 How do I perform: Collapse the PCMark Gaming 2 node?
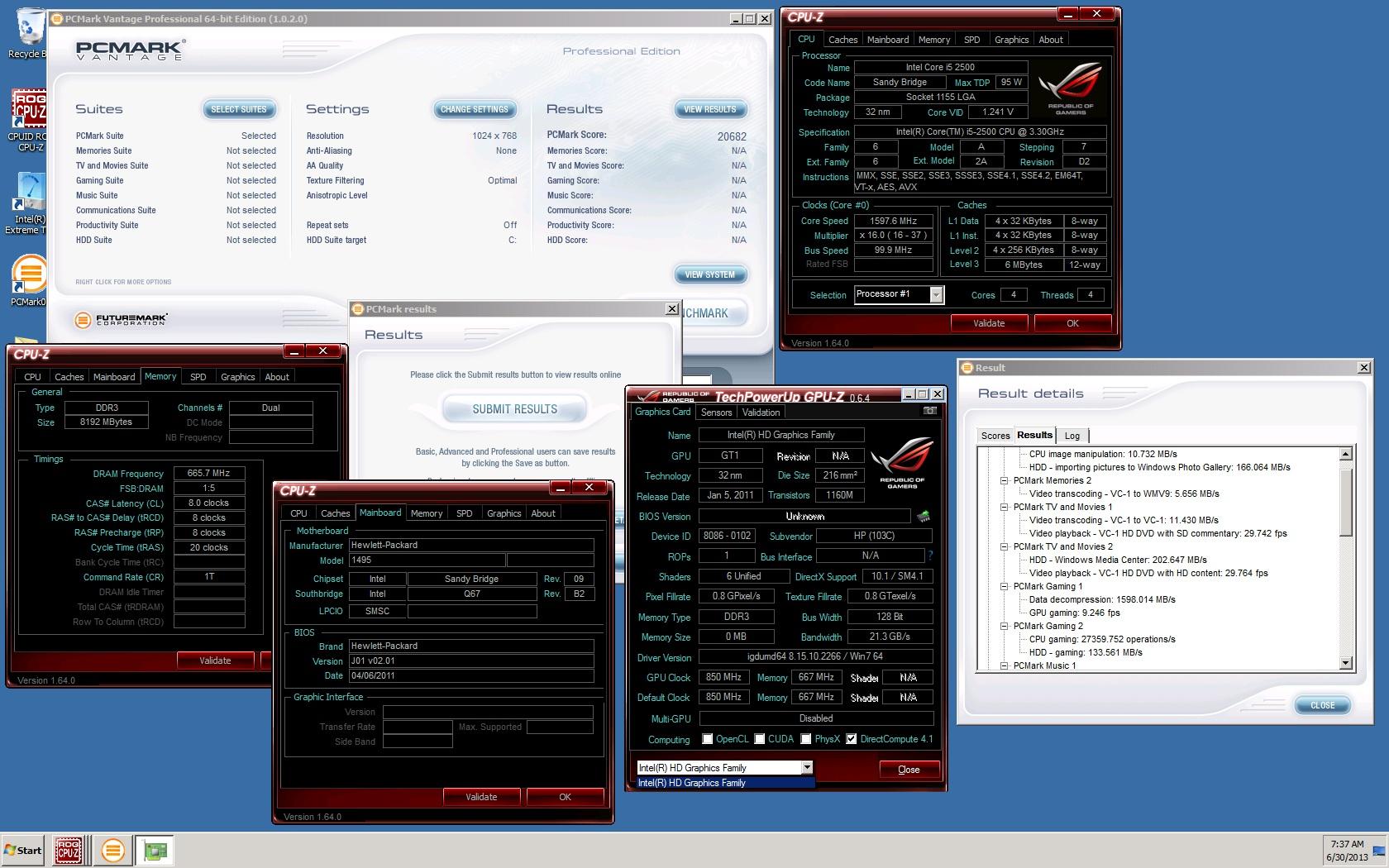(1005, 626)
